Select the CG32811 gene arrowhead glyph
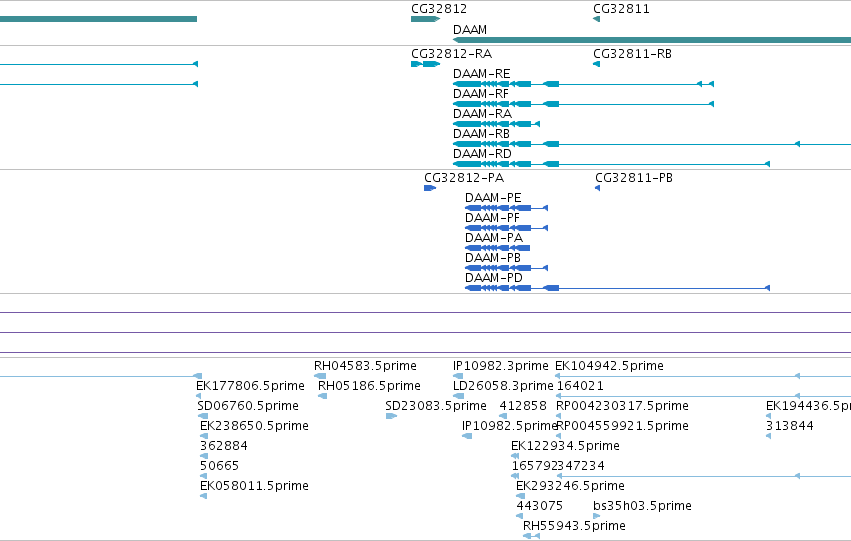851x541 pixels. [x=596, y=20]
